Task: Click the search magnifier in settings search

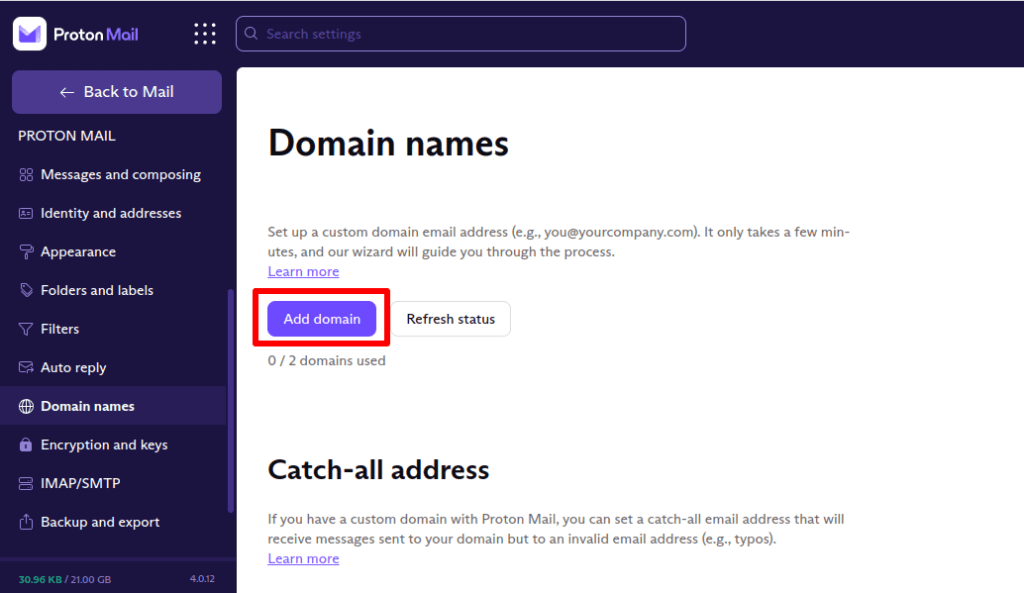Action: coord(250,34)
